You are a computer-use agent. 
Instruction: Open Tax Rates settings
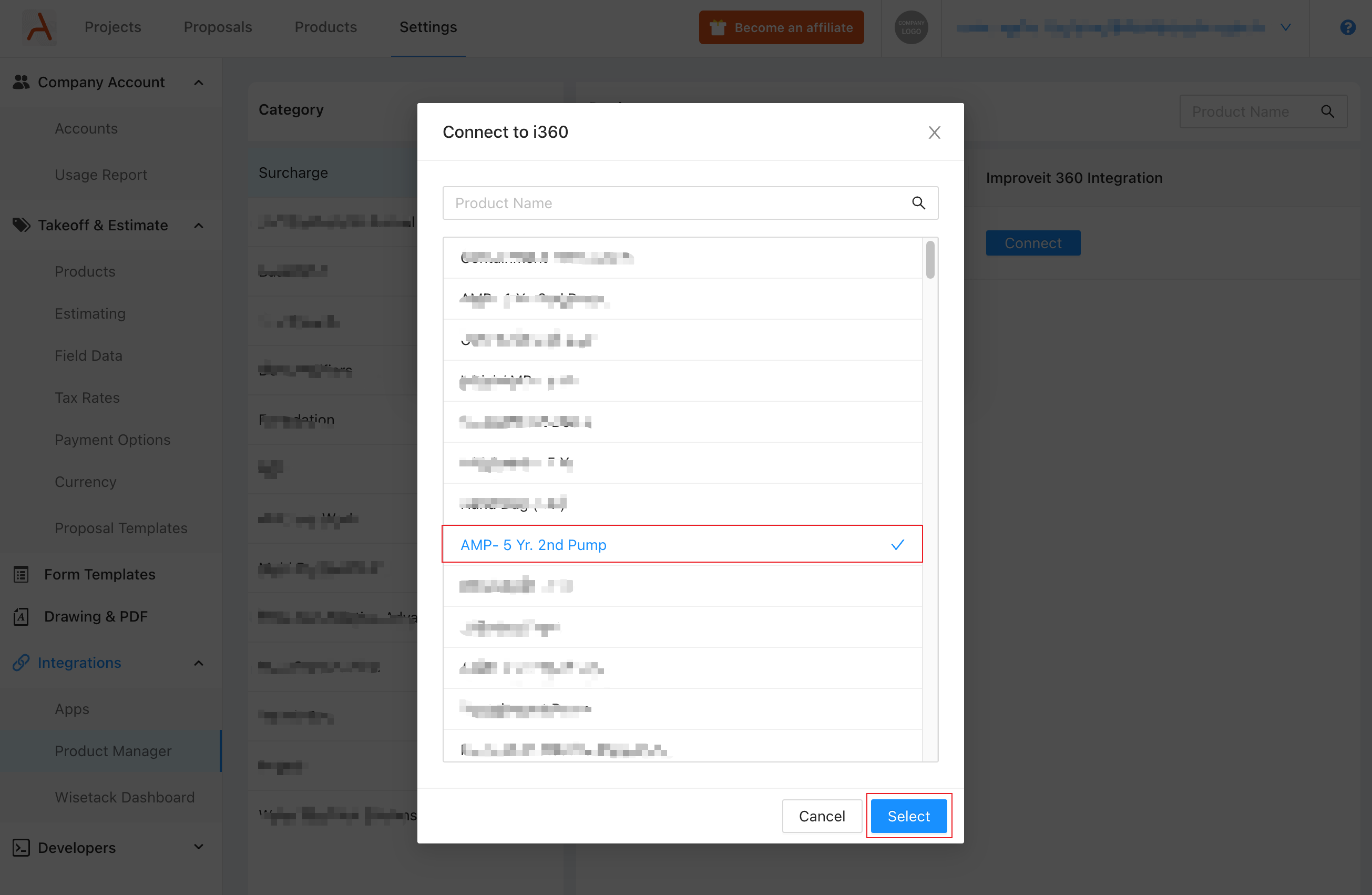(87, 398)
